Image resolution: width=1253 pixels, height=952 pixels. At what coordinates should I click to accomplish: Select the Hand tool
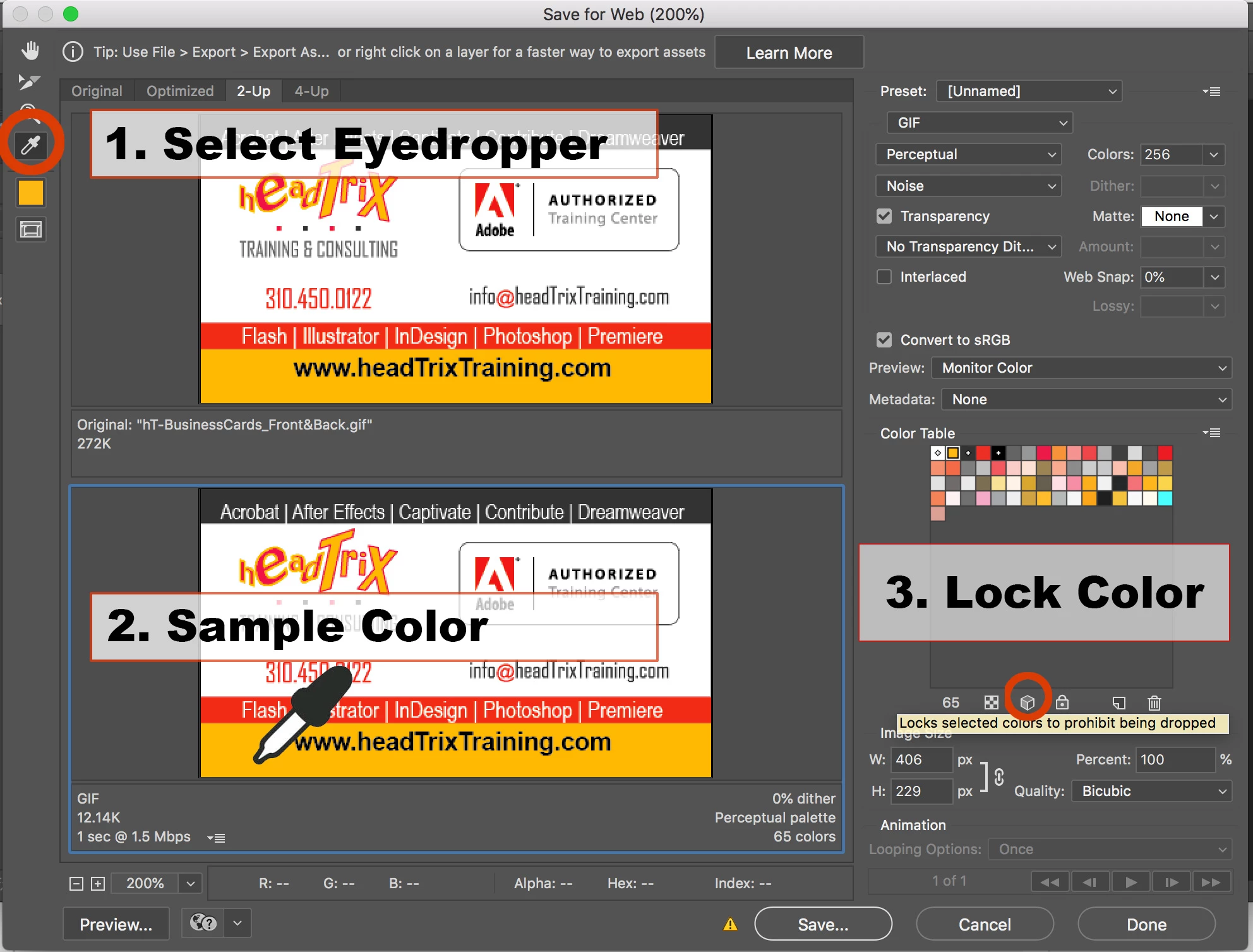[30, 51]
